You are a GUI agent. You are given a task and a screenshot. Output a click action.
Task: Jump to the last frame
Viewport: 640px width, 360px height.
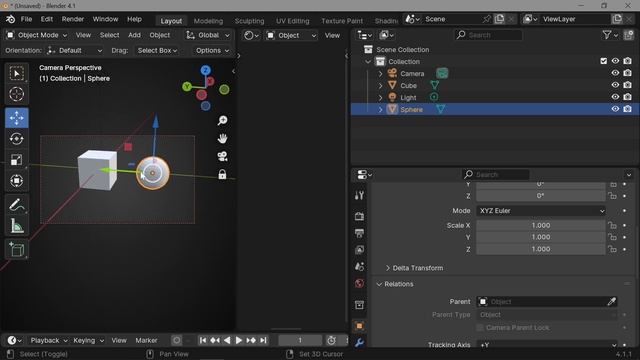264,340
